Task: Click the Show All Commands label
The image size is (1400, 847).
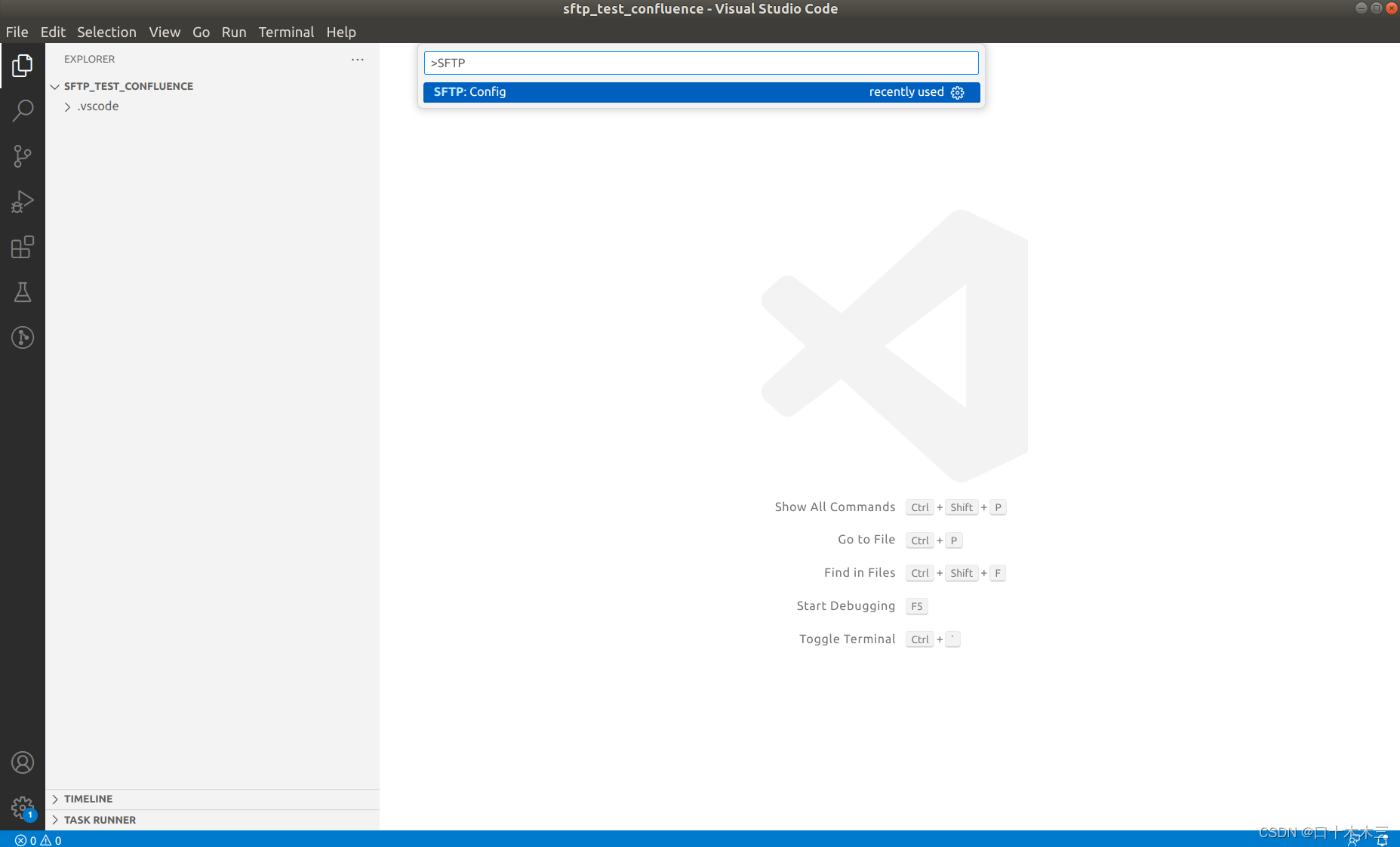Action: tap(835, 507)
